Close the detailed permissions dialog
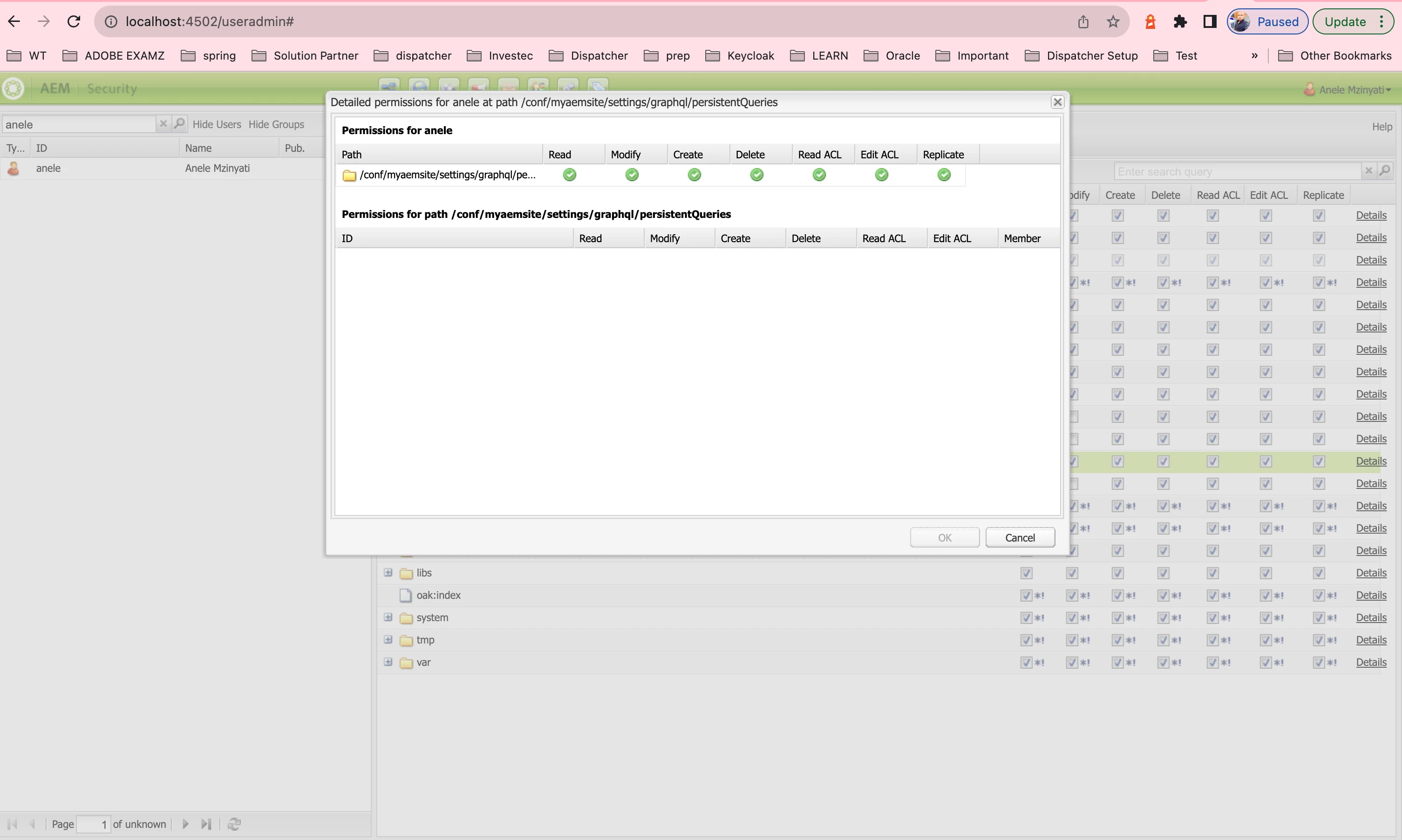The image size is (1402, 840). 1056,102
